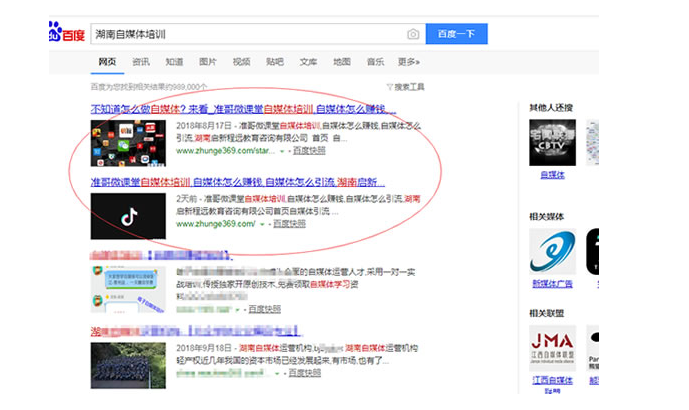Screen dimensions: 689x410
Task: Click the 其他人还搜 heading
Action: tap(551, 108)
